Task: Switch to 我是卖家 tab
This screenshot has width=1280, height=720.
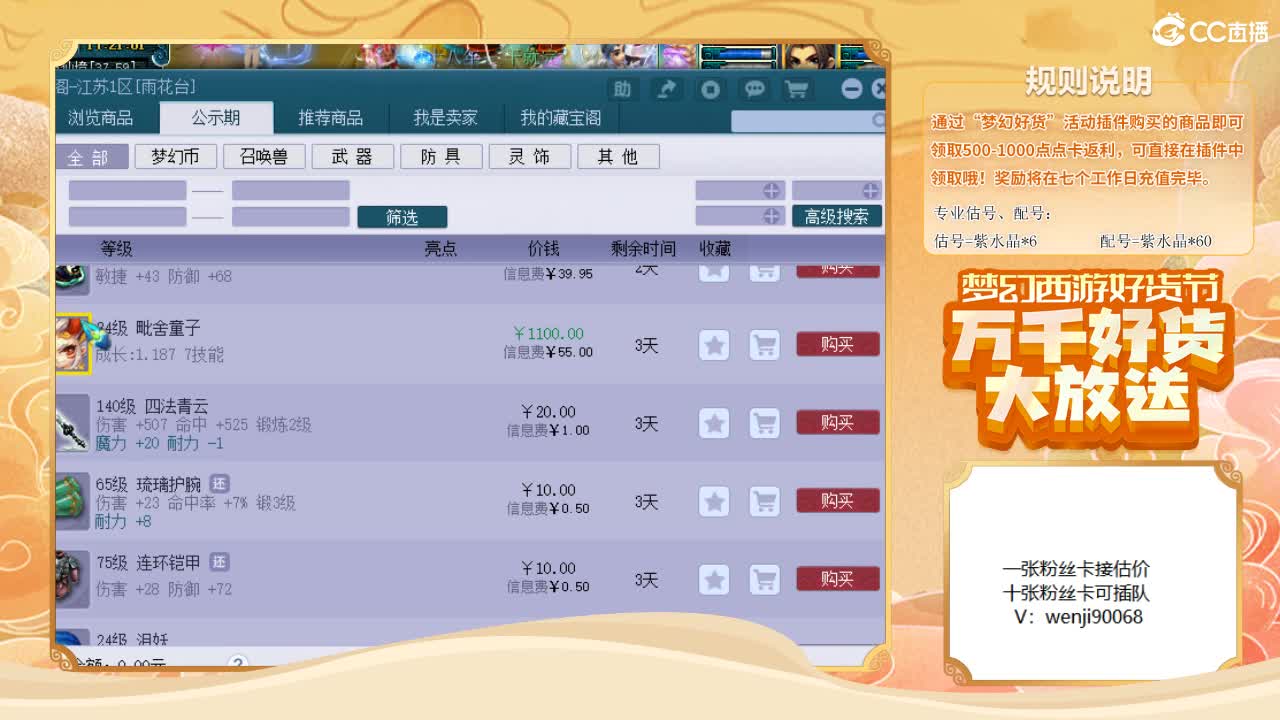Action: (x=445, y=118)
